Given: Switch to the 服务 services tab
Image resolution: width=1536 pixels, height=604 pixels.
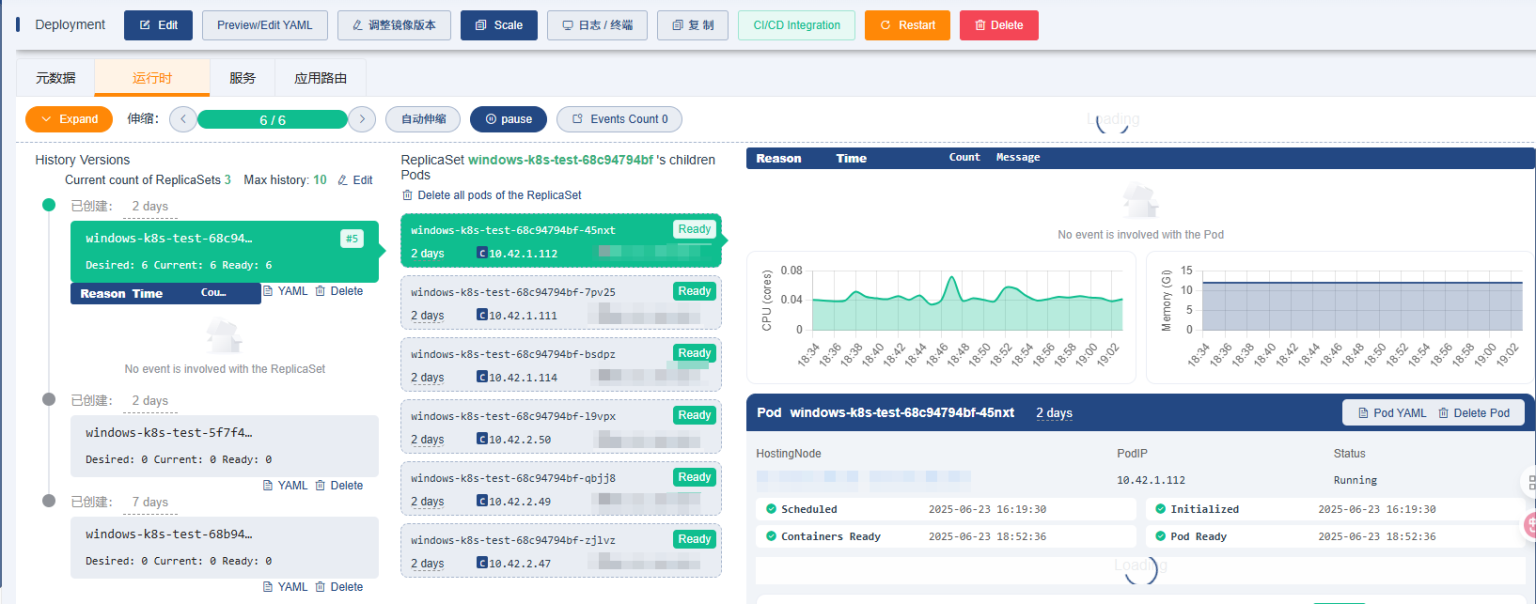Looking at the screenshot, I should coord(241,76).
